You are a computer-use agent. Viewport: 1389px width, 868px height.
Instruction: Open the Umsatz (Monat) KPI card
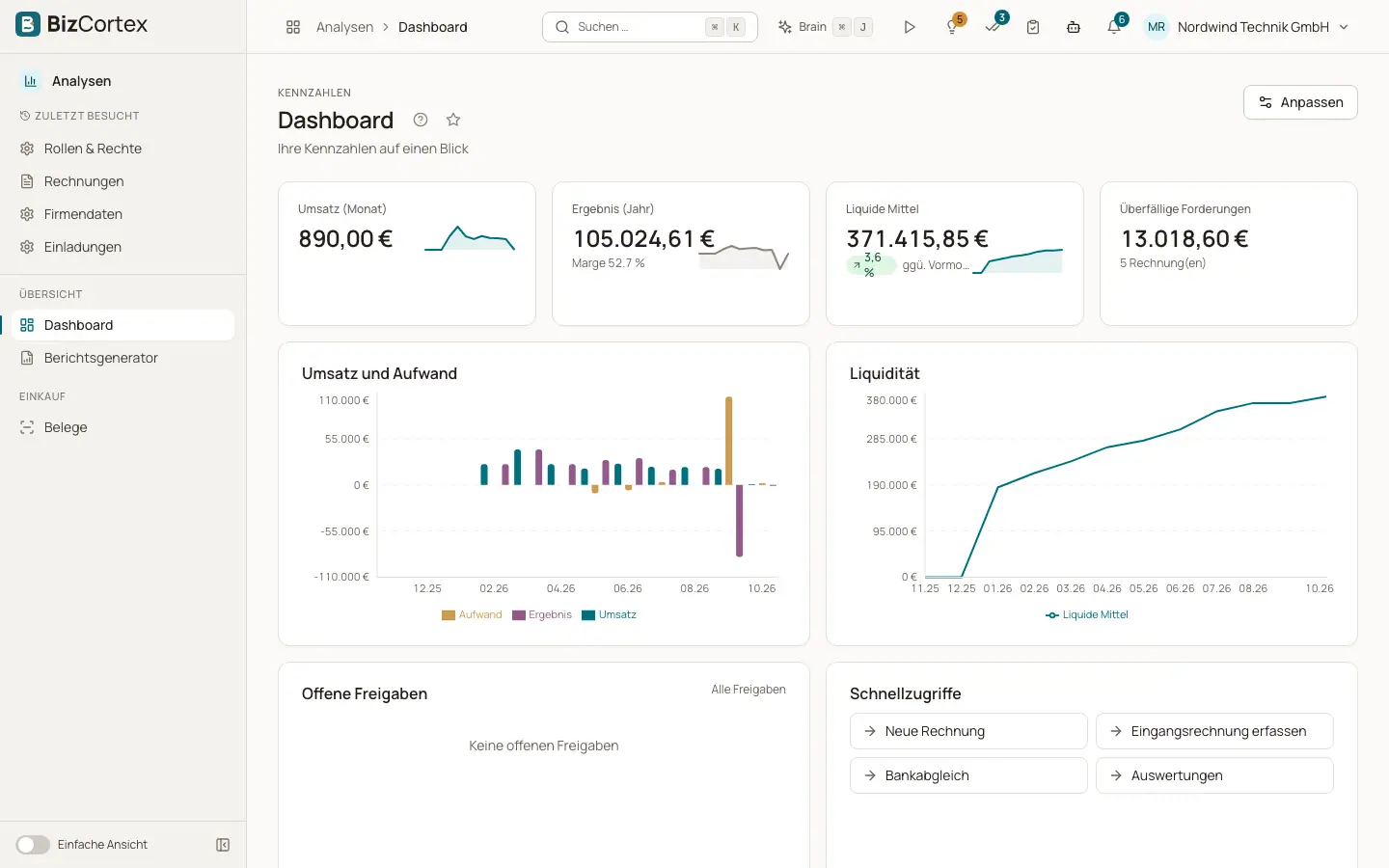[407, 254]
